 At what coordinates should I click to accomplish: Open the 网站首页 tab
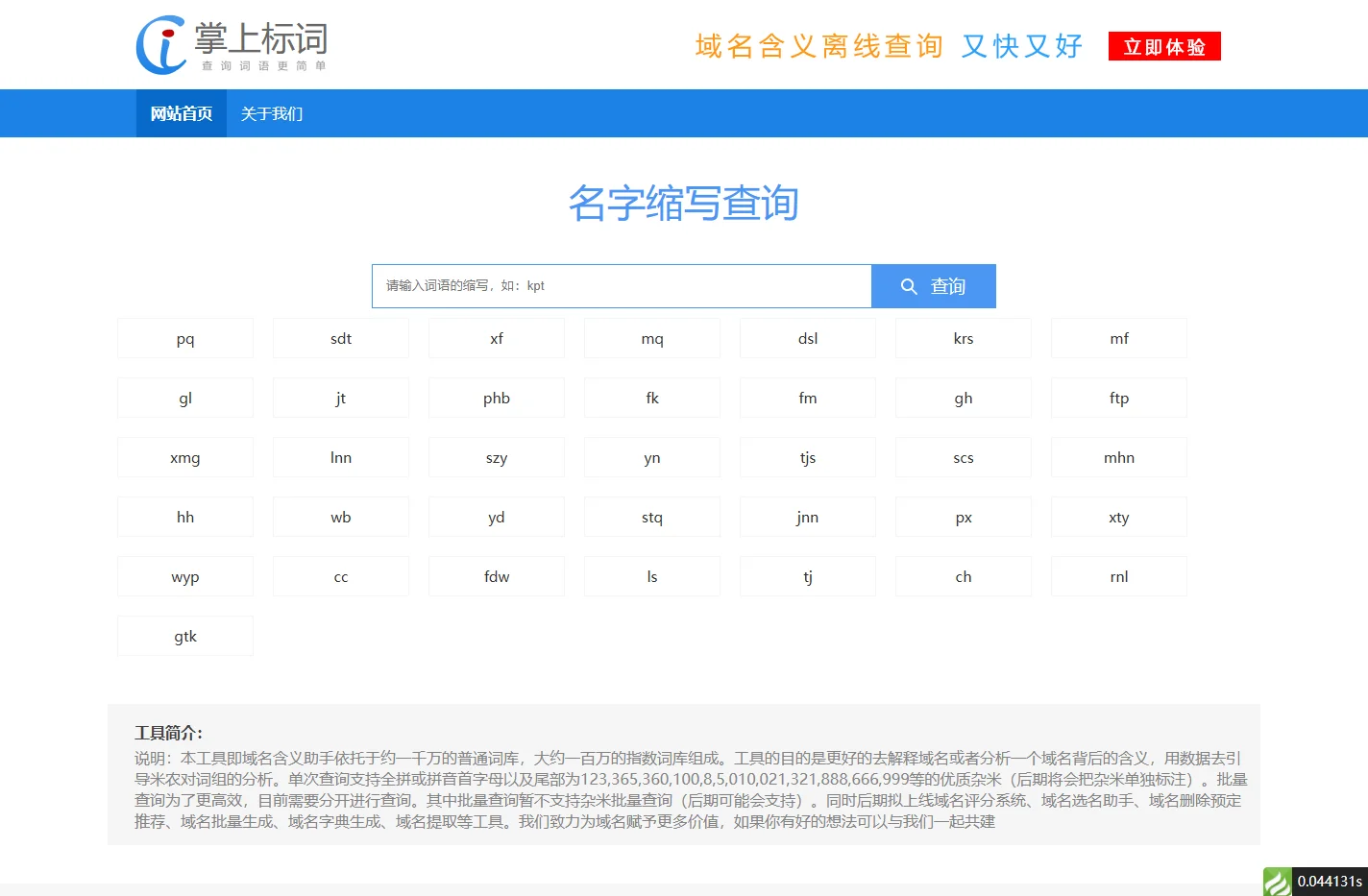182,113
